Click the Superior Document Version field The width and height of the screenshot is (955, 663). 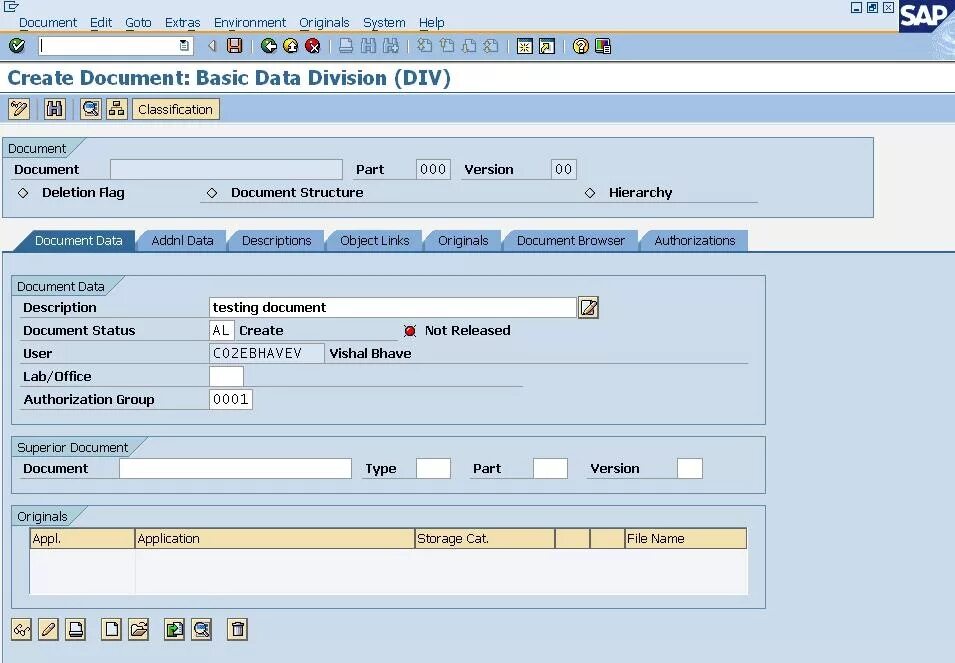690,469
